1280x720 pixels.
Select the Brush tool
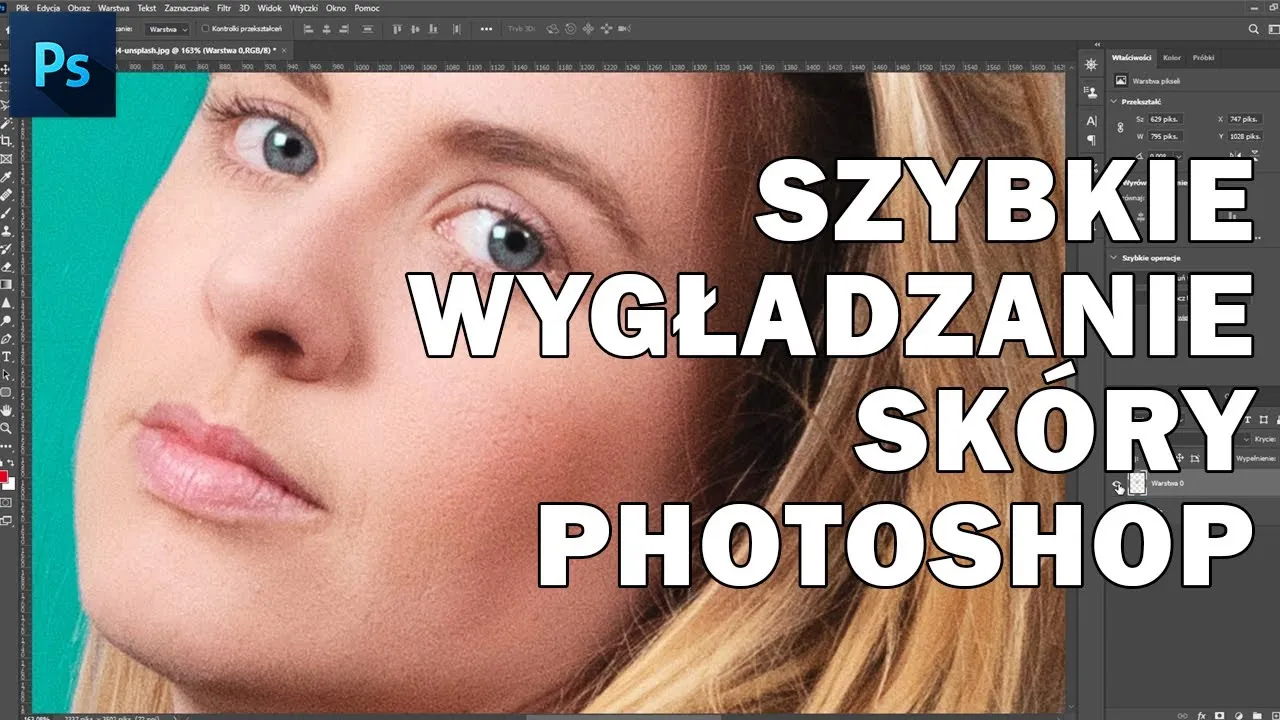pos(6,213)
